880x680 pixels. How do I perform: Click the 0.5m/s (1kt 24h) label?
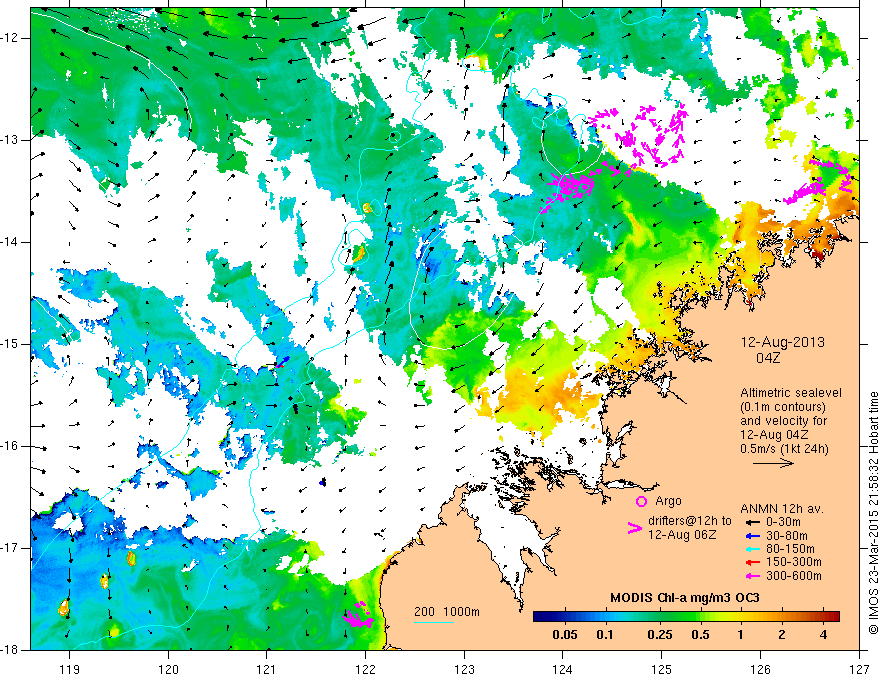[x=785, y=449]
